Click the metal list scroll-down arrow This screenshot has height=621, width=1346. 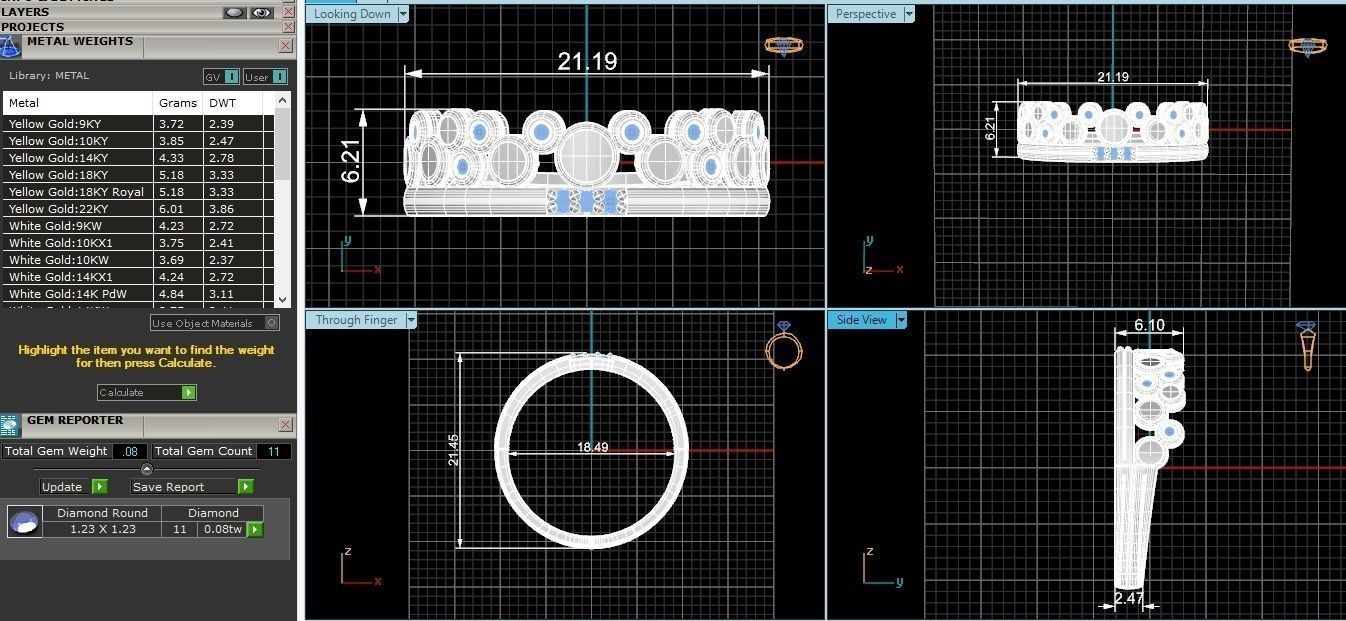pyautogui.click(x=282, y=299)
